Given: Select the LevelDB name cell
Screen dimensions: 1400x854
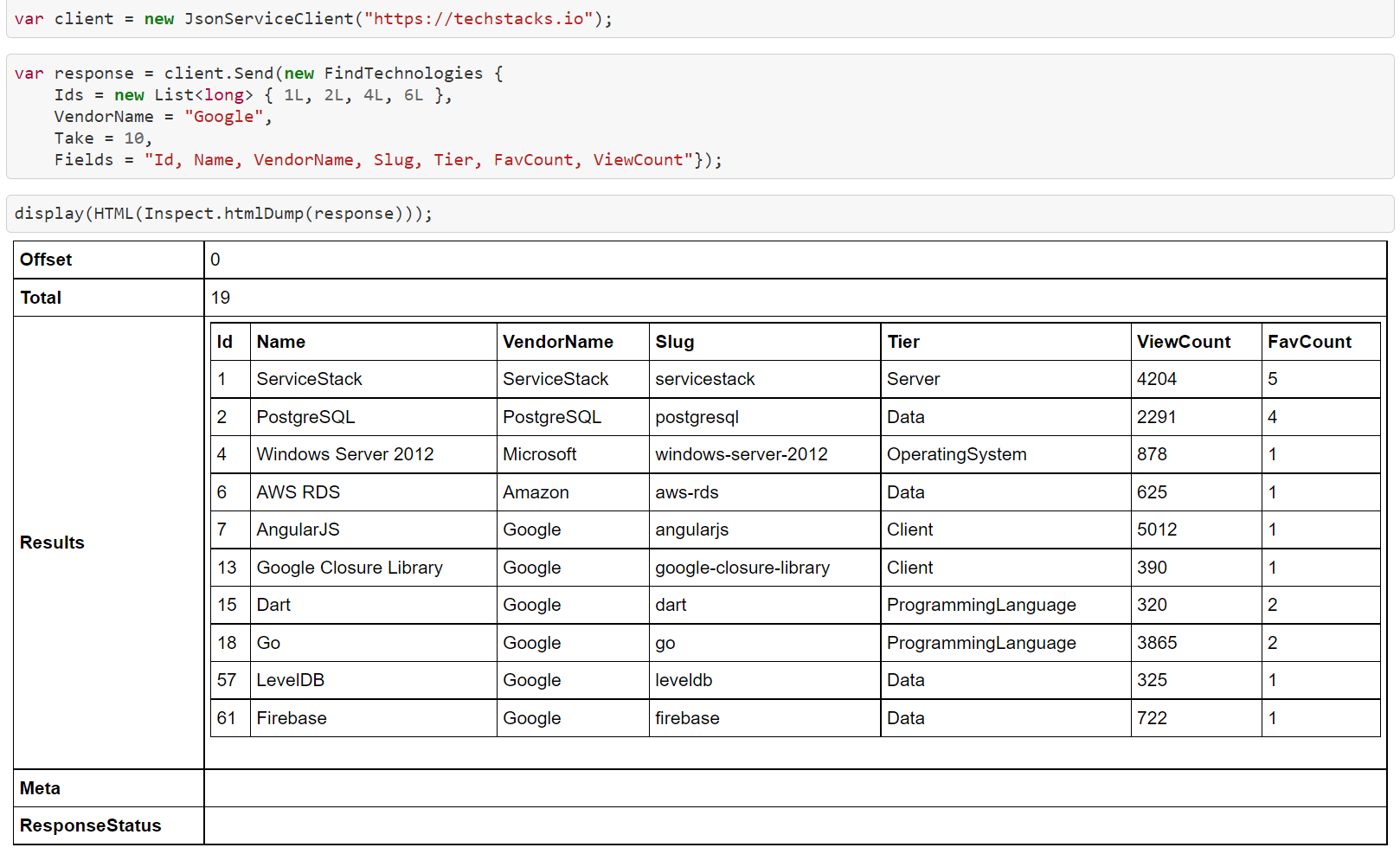Looking at the screenshot, I should click(374, 680).
